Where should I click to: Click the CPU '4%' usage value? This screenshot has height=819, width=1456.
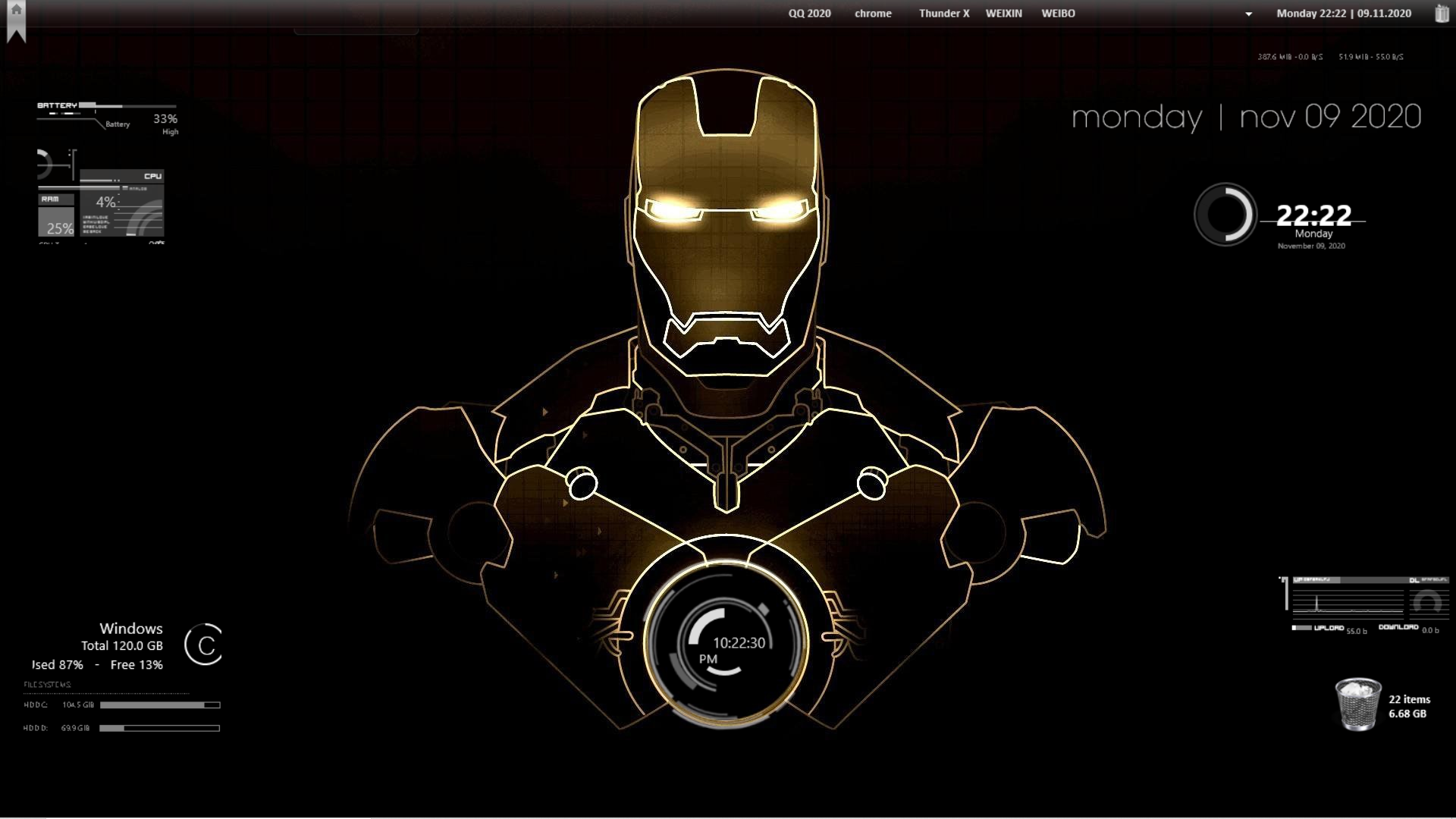pyautogui.click(x=106, y=202)
